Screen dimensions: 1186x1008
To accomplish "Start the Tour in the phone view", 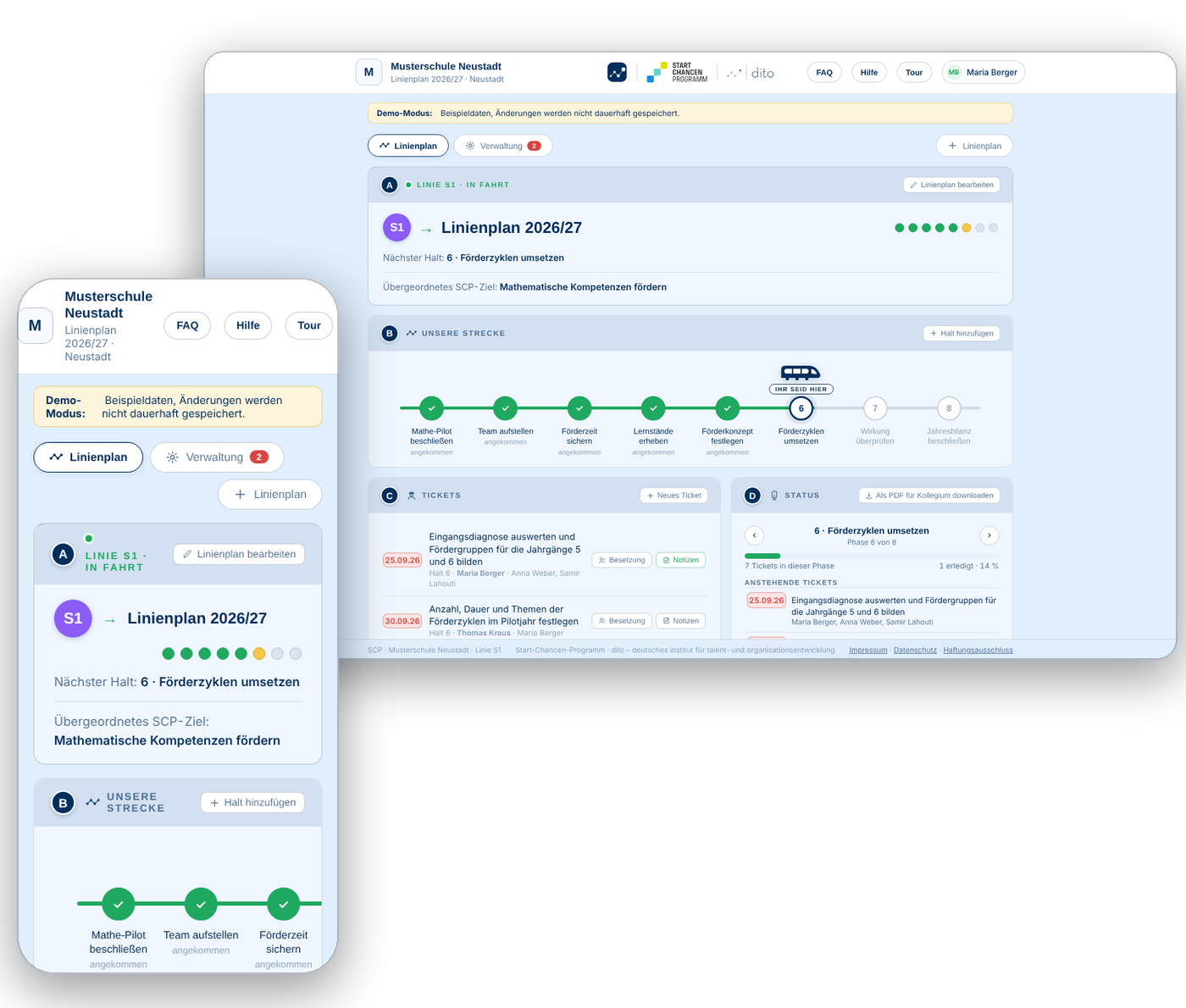I will pyautogui.click(x=309, y=325).
